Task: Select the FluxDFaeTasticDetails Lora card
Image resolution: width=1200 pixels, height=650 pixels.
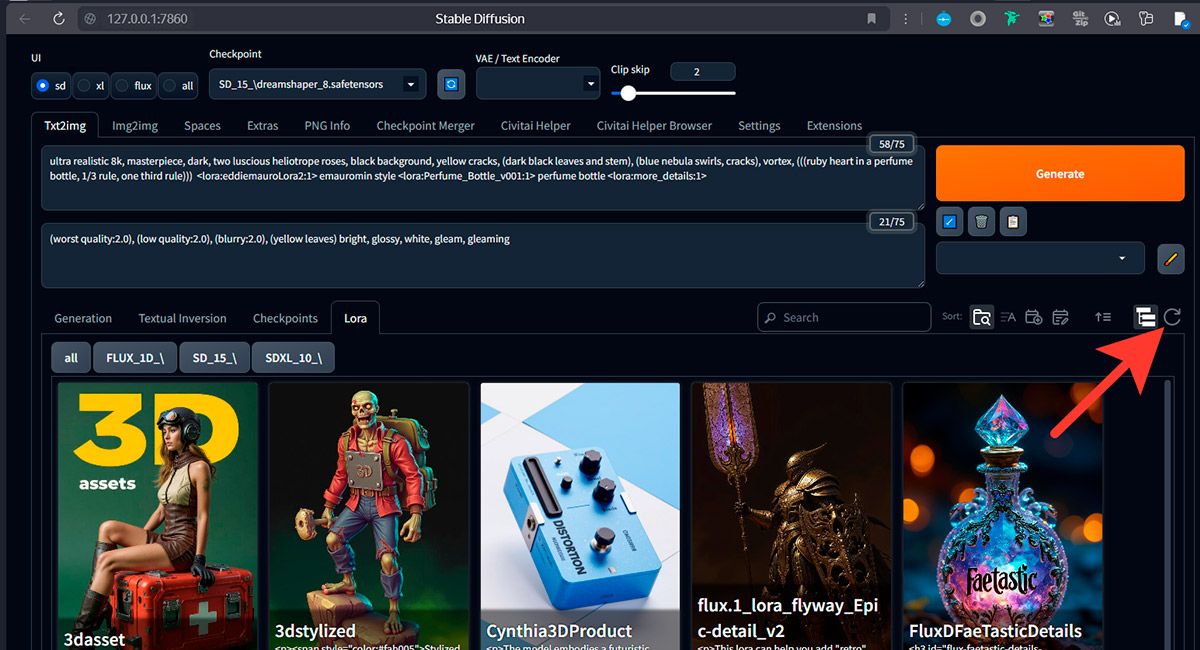Action: point(1003,516)
